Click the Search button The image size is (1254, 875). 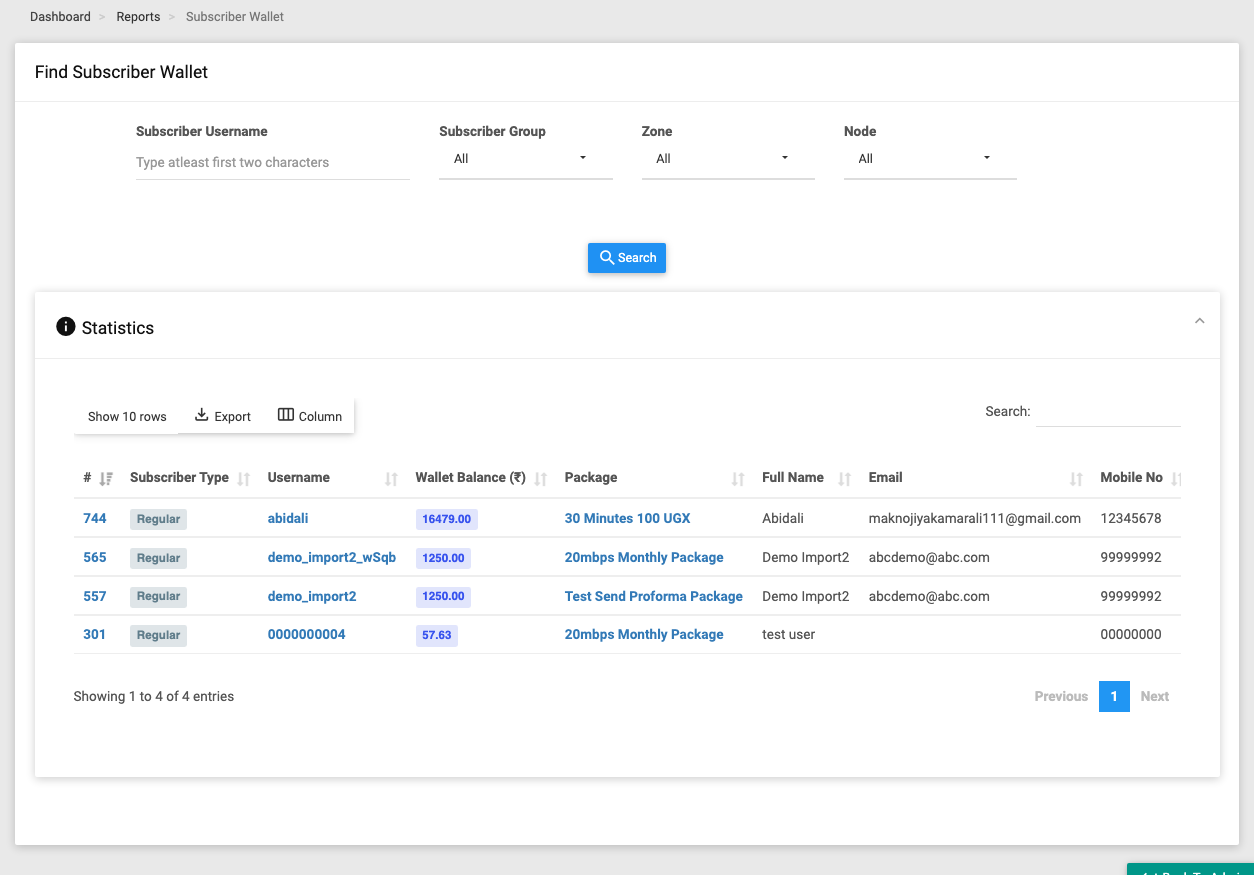pos(627,258)
